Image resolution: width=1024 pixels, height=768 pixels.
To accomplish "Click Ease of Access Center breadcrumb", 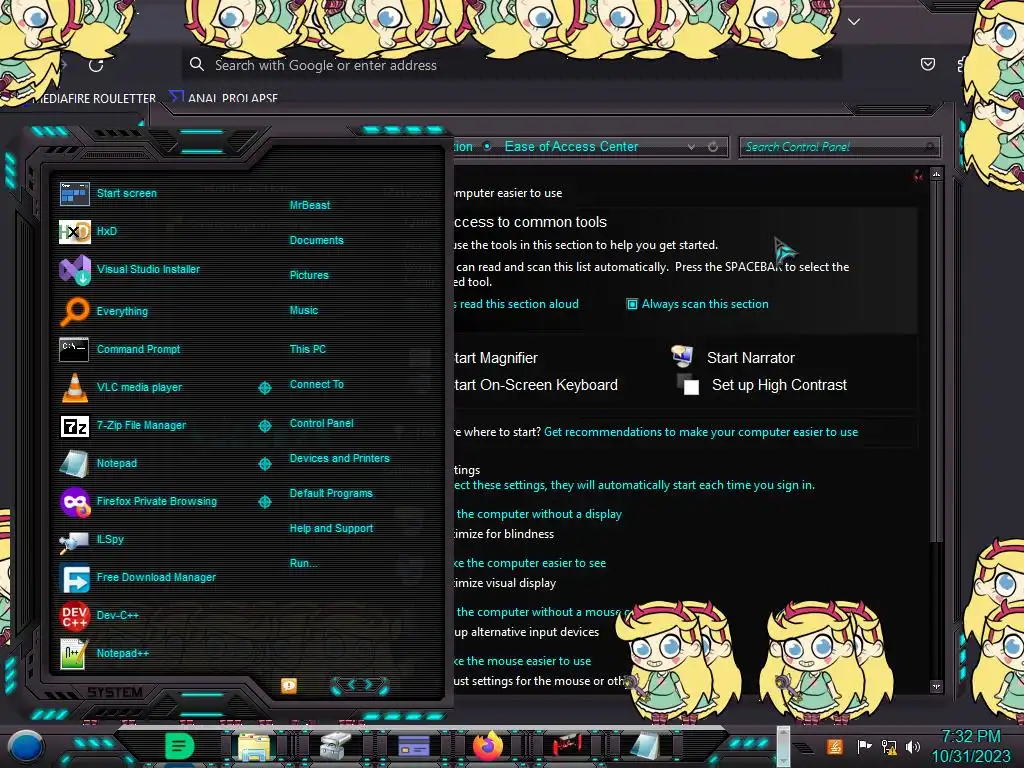I will point(571,147).
